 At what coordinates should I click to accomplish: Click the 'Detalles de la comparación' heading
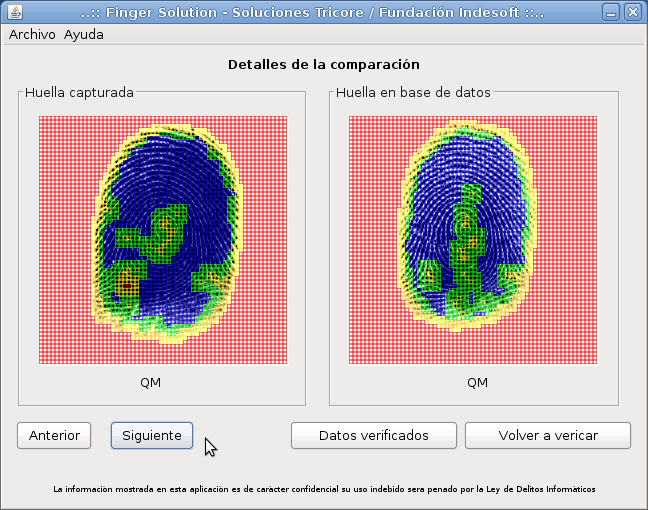coord(324,64)
